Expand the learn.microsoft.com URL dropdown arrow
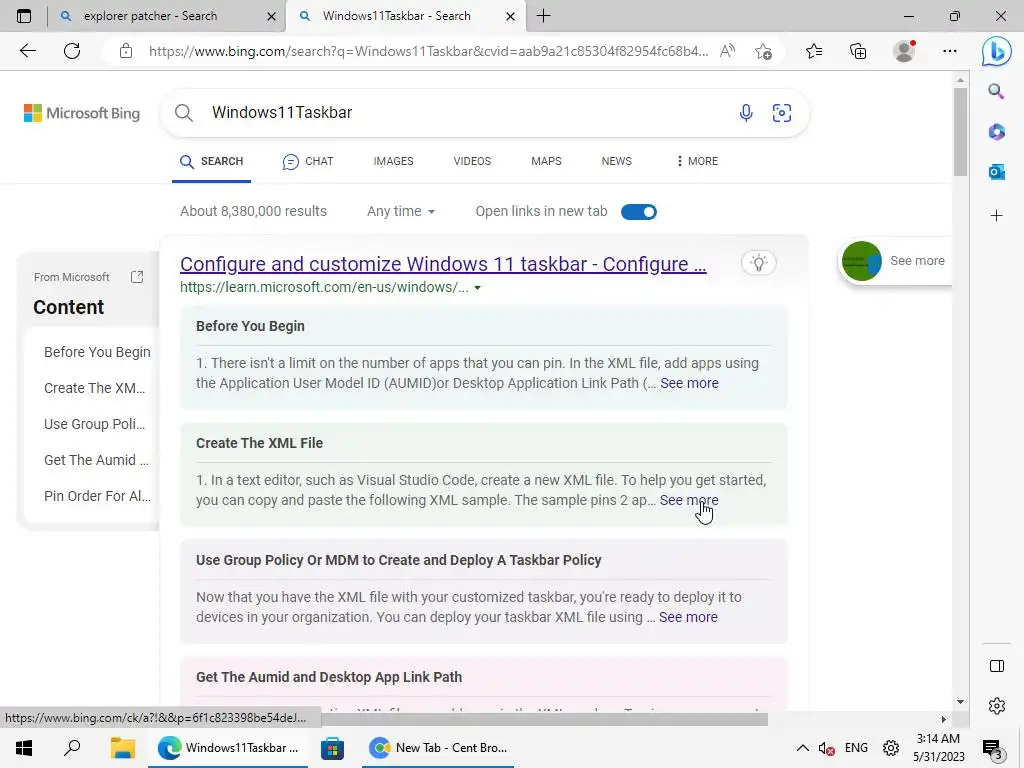 477,288
